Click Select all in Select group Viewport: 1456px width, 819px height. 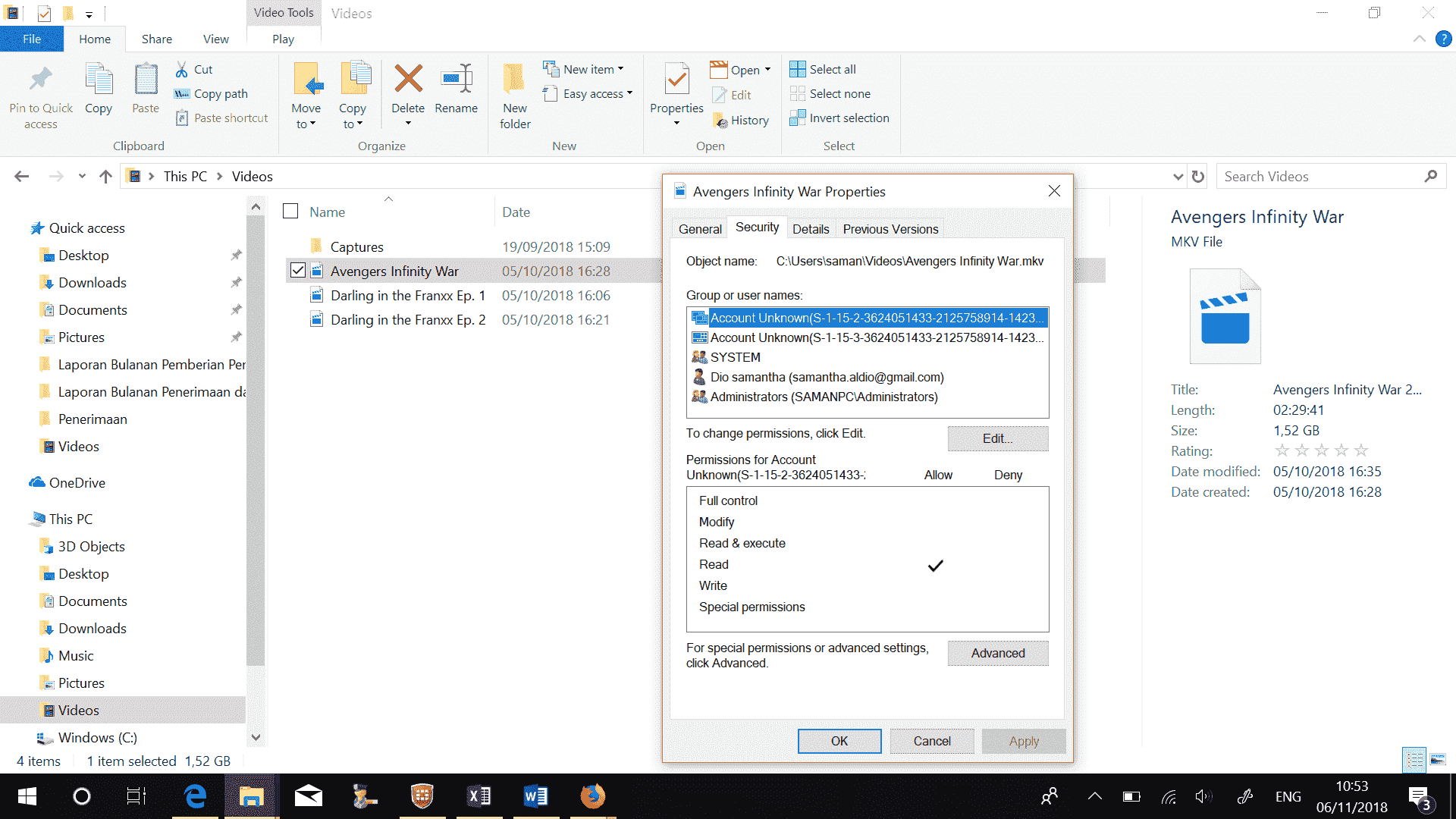[823, 69]
